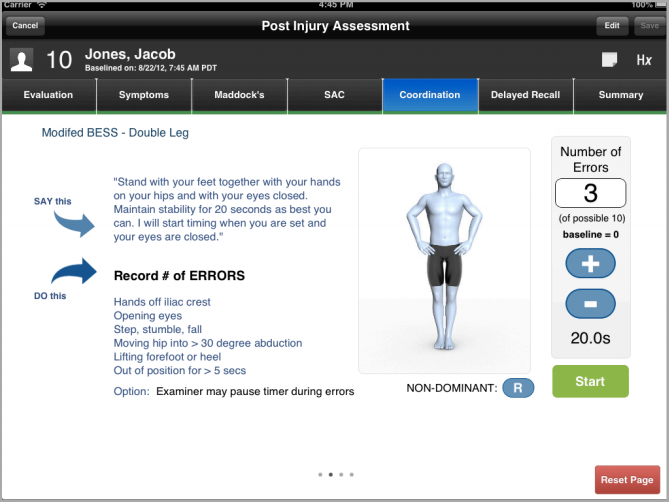The width and height of the screenshot is (670, 502).
Task: Tap the Edit button
Action: pos(612,26)
